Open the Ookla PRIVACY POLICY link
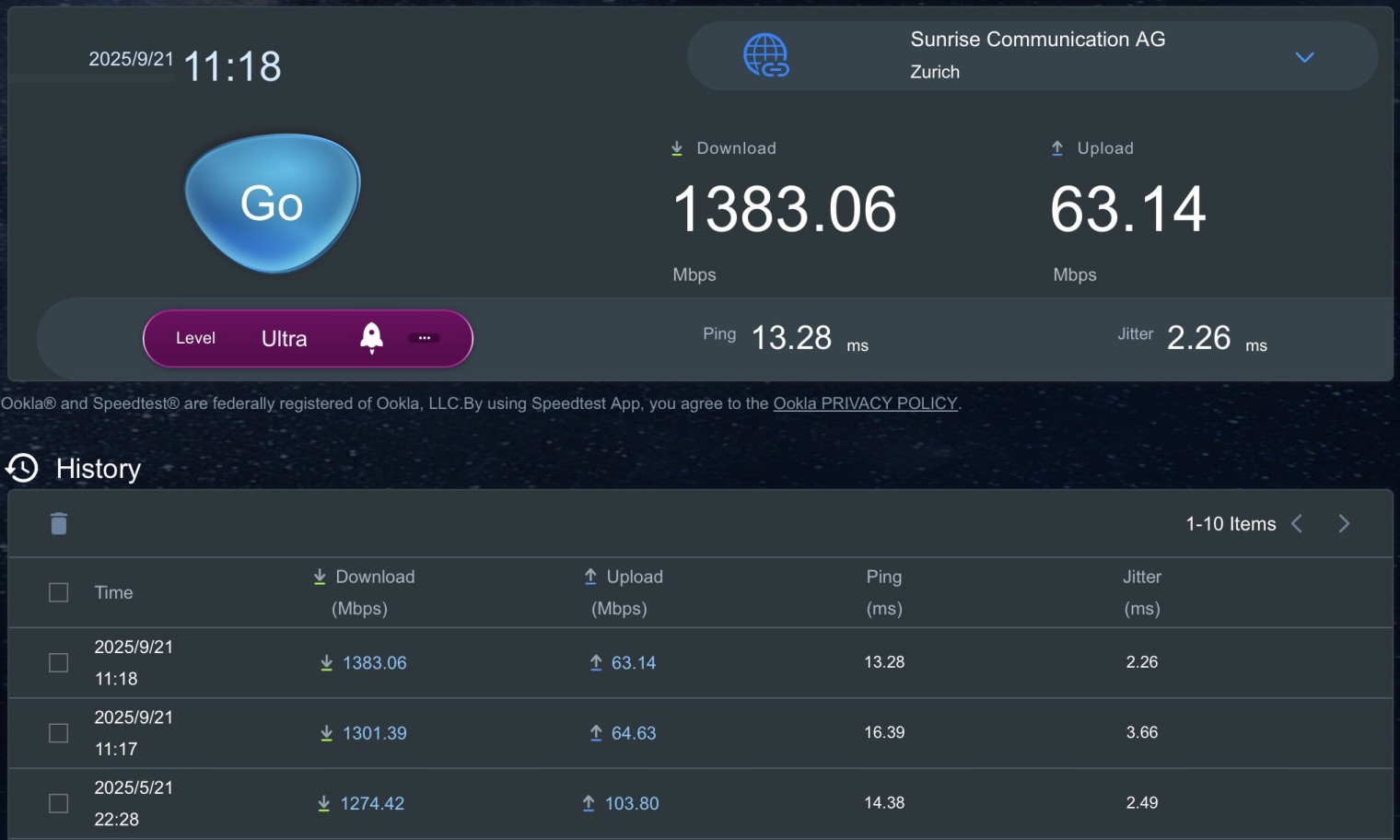 pos(865,403)
